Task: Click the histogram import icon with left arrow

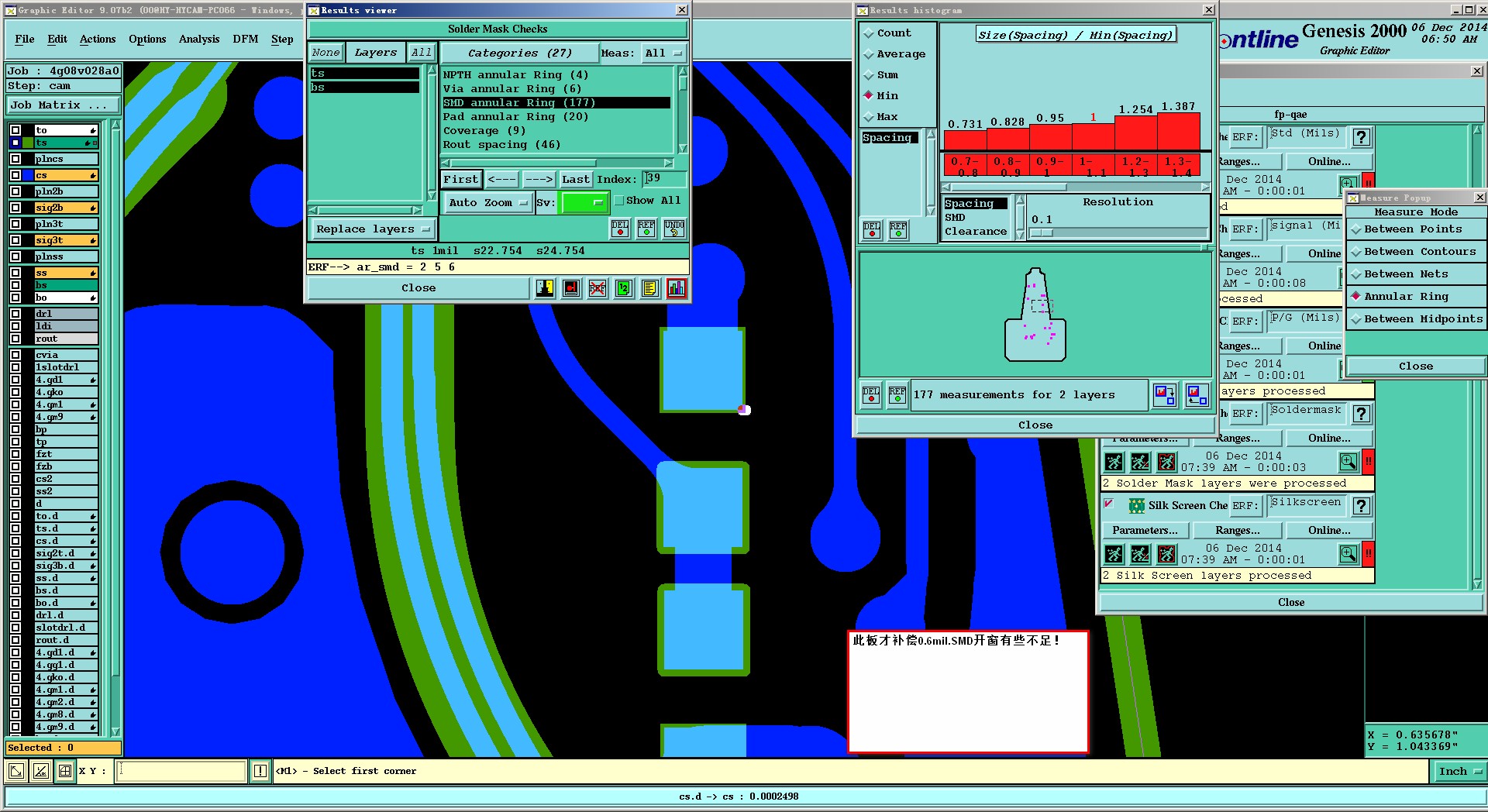Action: 1197,394
